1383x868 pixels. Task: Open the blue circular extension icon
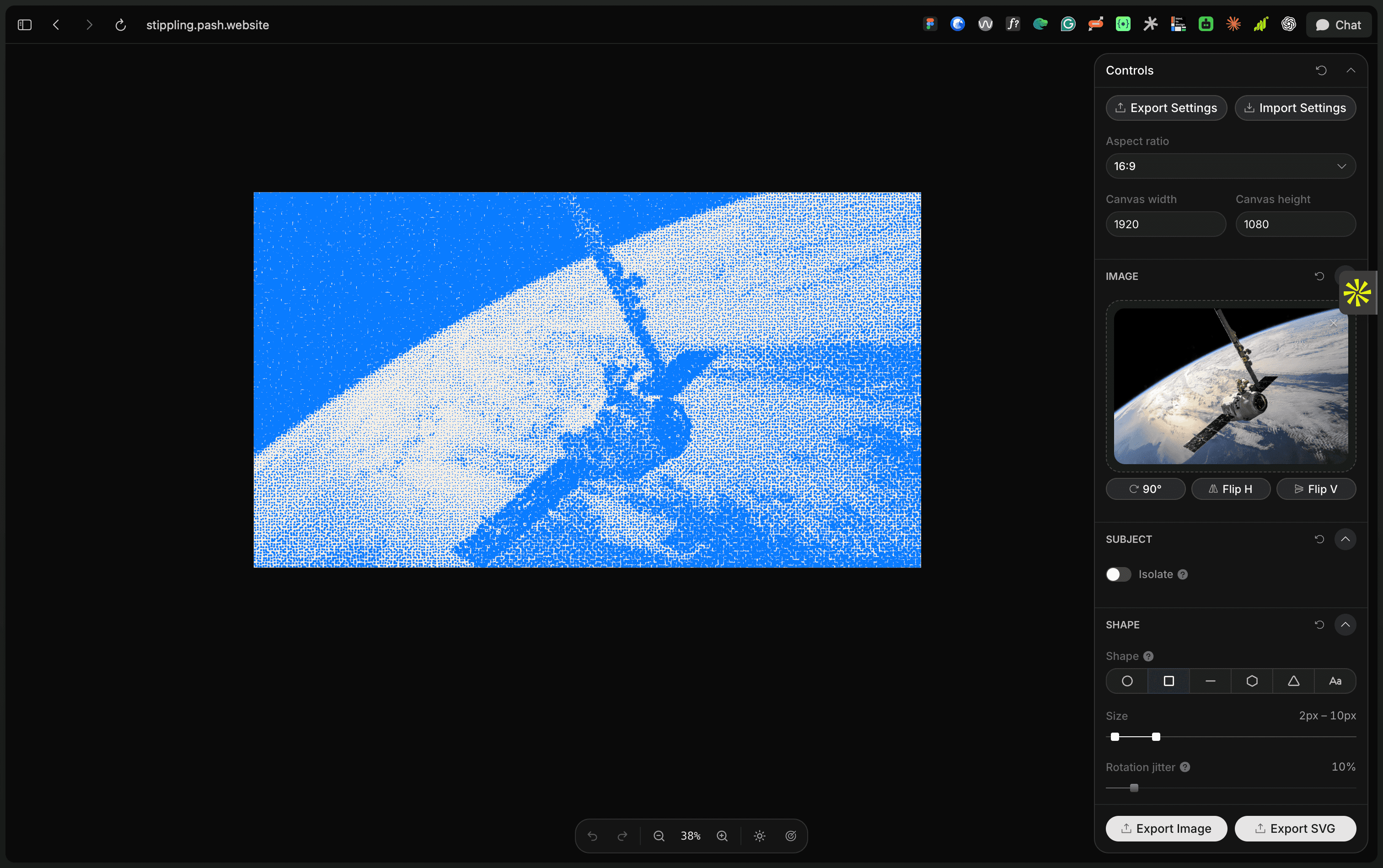958,24
